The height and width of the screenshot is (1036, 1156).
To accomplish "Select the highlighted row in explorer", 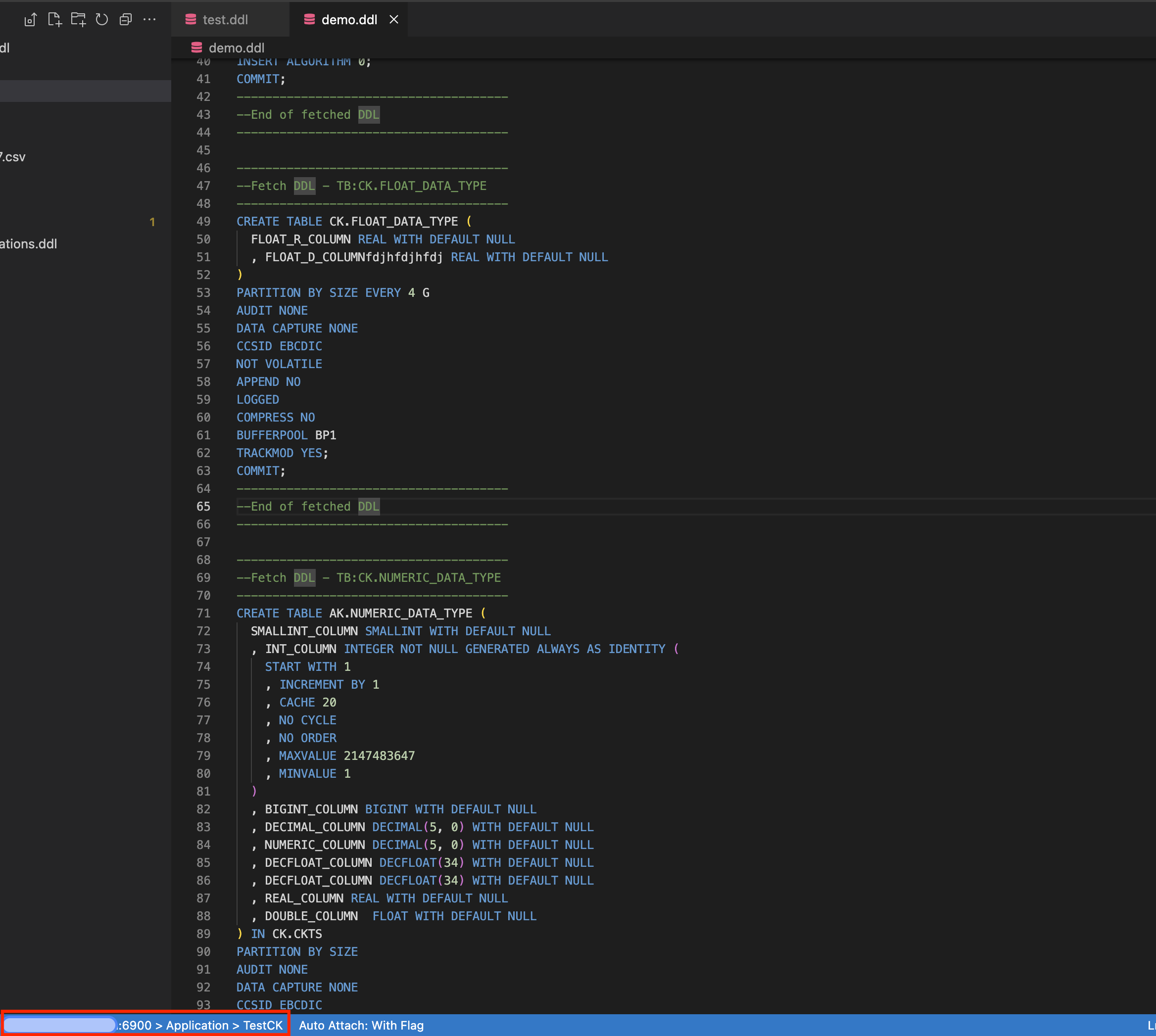I will coord(86,91).
